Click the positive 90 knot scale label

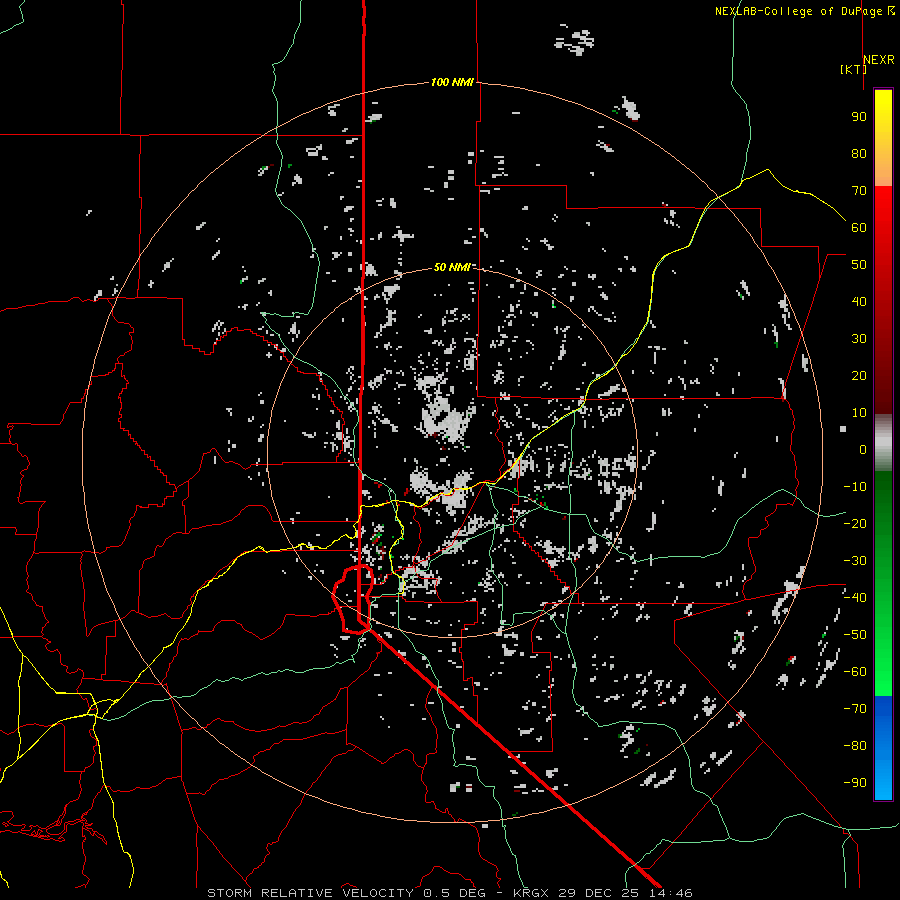click(859, 117)
